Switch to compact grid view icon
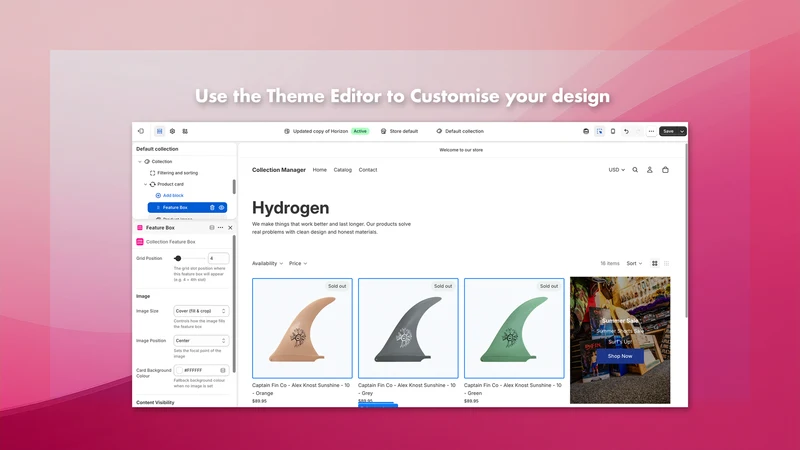Screen dimensions: 800x450 [666, 263]
